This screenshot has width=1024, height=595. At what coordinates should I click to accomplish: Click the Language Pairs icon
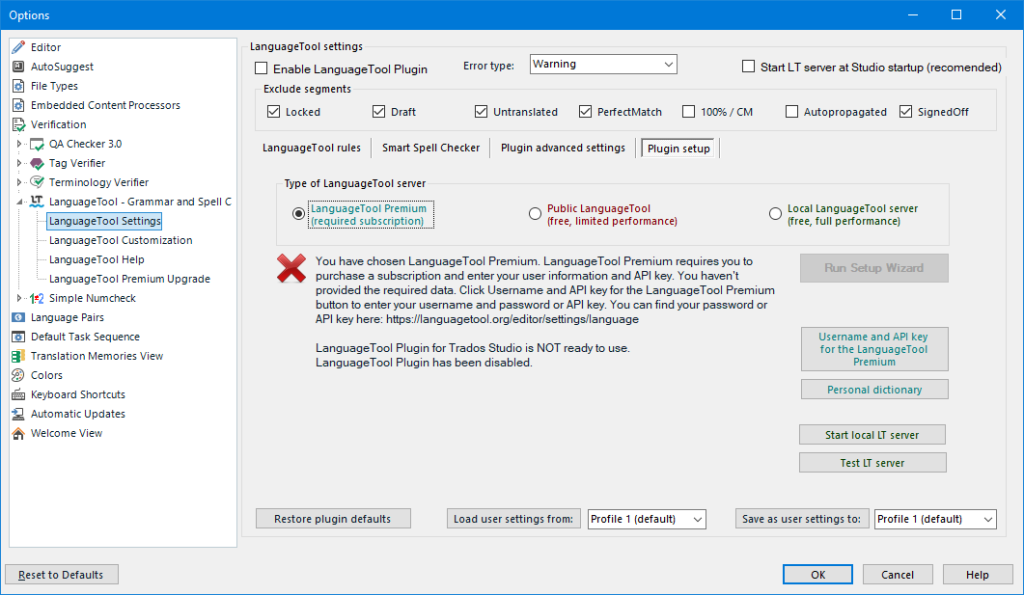(x=18, y=317)
